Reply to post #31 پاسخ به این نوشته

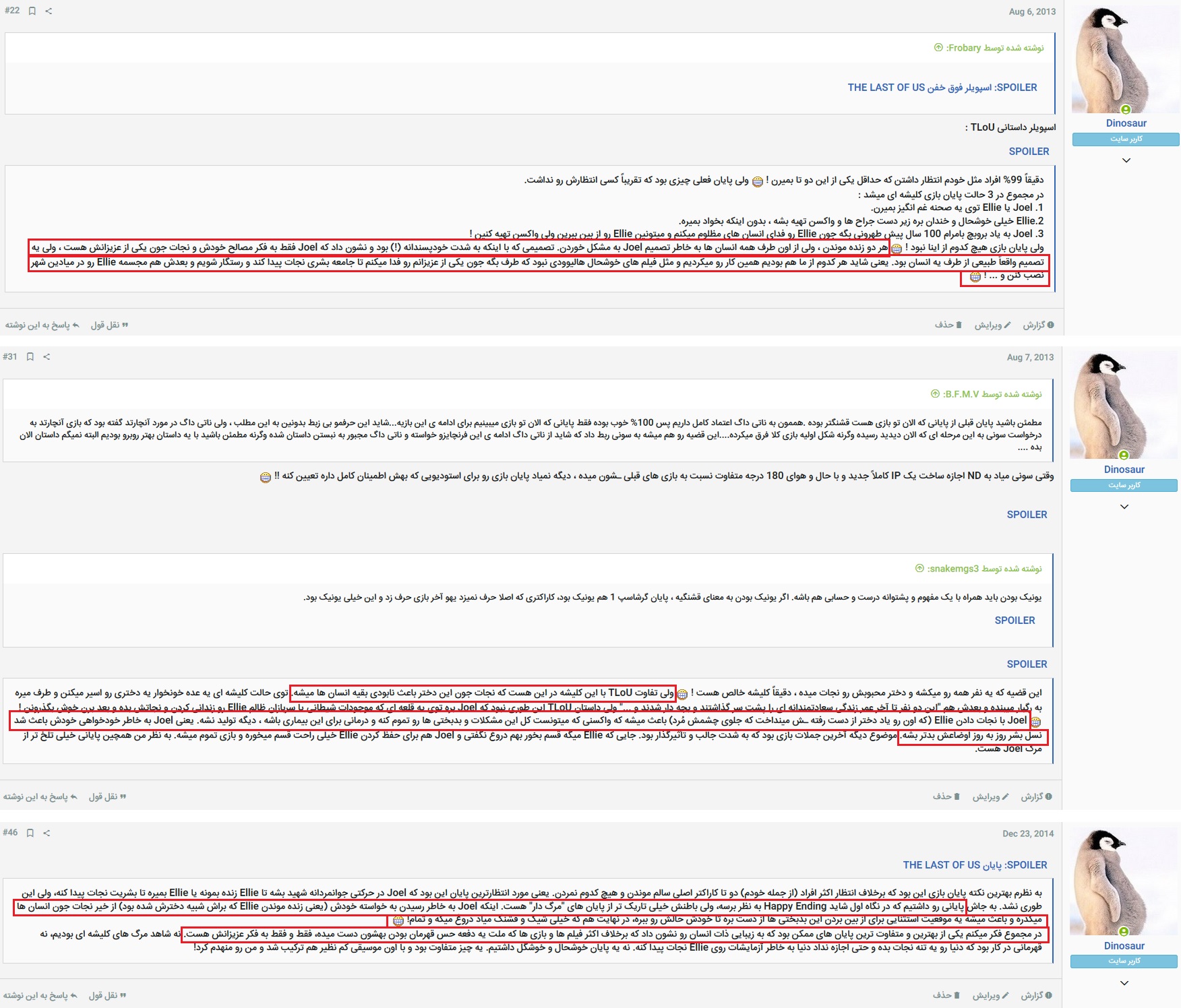click(x=40, y=797)
